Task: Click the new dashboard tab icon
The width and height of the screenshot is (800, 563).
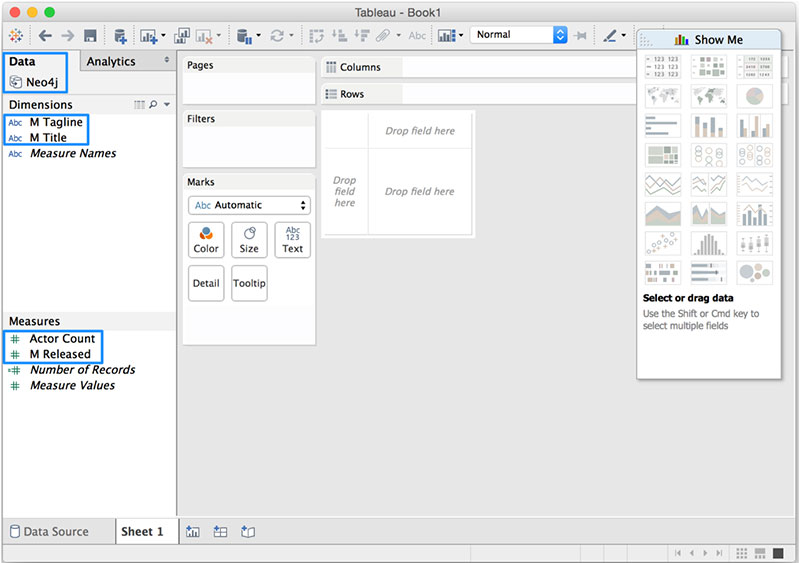Action: pos(220,531)
